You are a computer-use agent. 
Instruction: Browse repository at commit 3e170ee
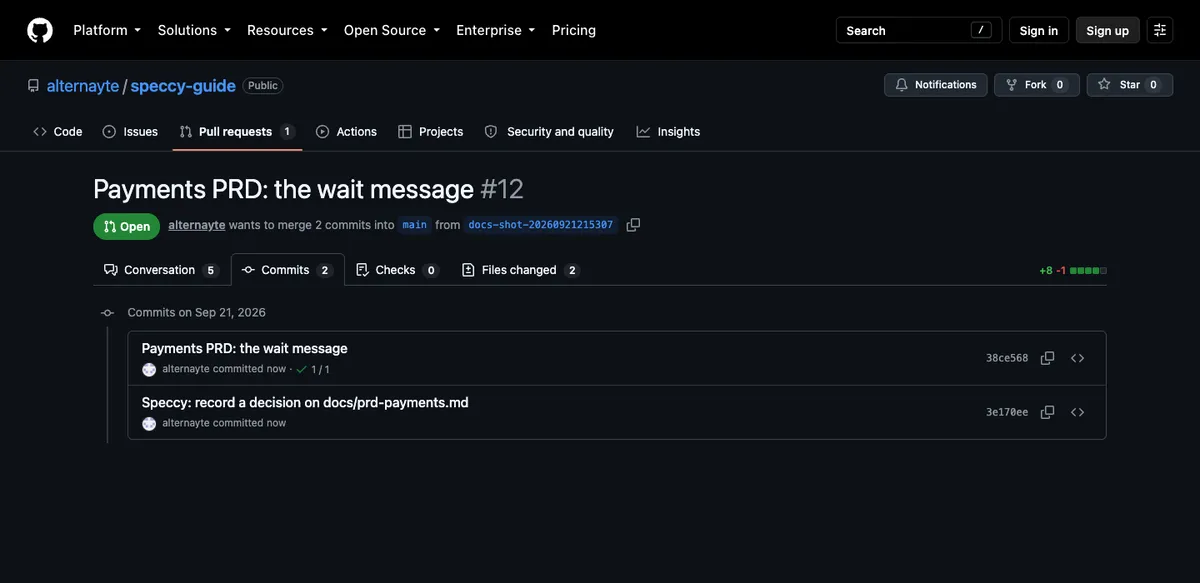[x=1077, y=412]
